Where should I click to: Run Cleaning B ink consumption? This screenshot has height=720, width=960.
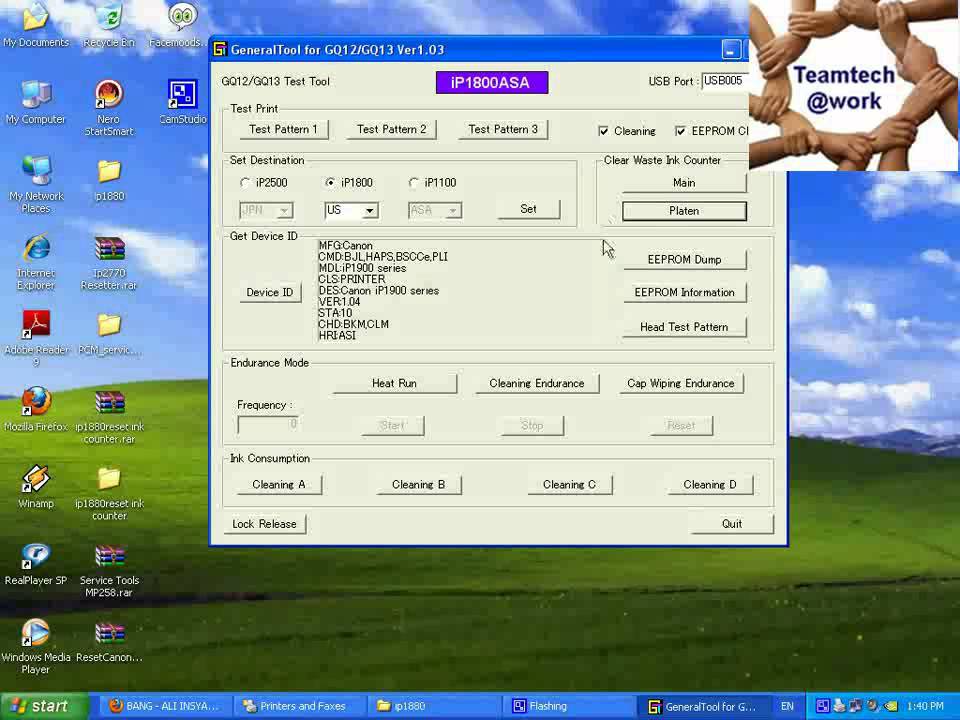click(418, 484)
